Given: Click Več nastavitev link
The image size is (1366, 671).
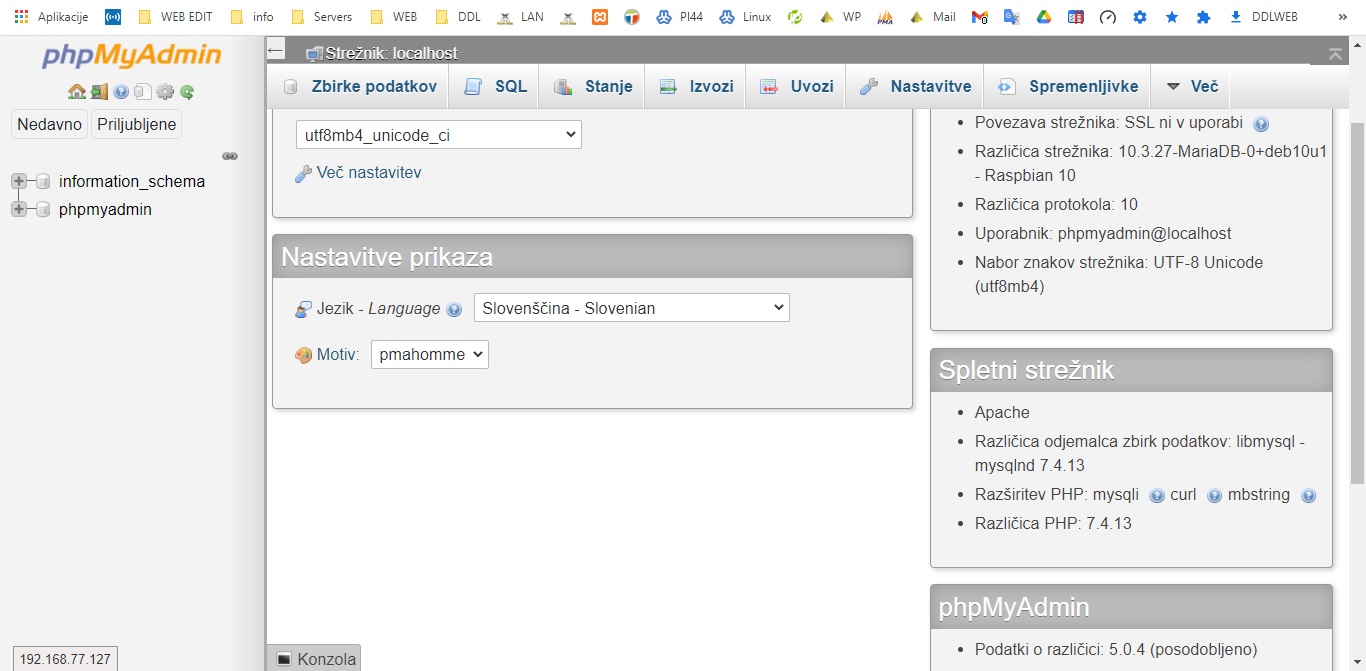Looking at the screenshot, I should [369, 173].
